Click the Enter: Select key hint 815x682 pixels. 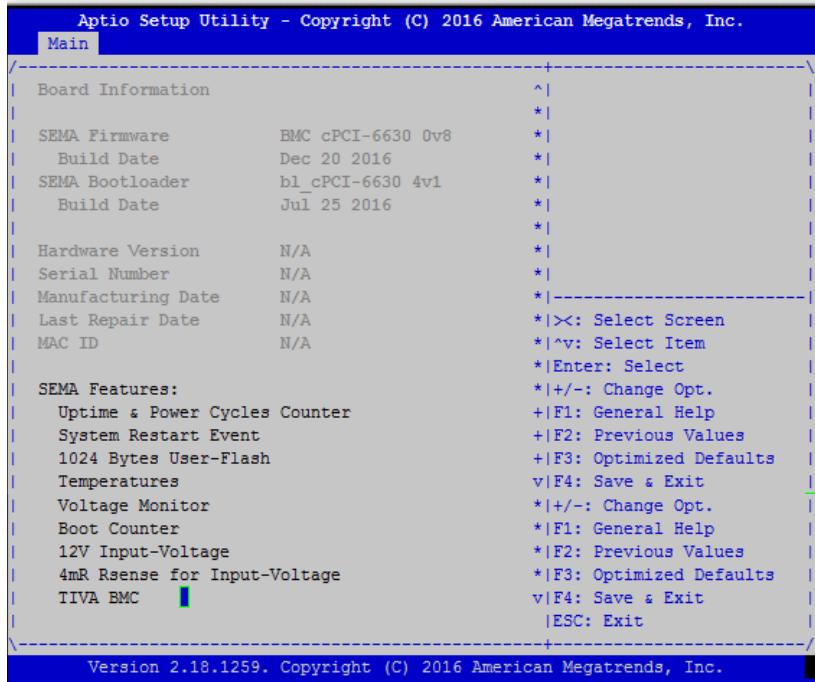618,366
